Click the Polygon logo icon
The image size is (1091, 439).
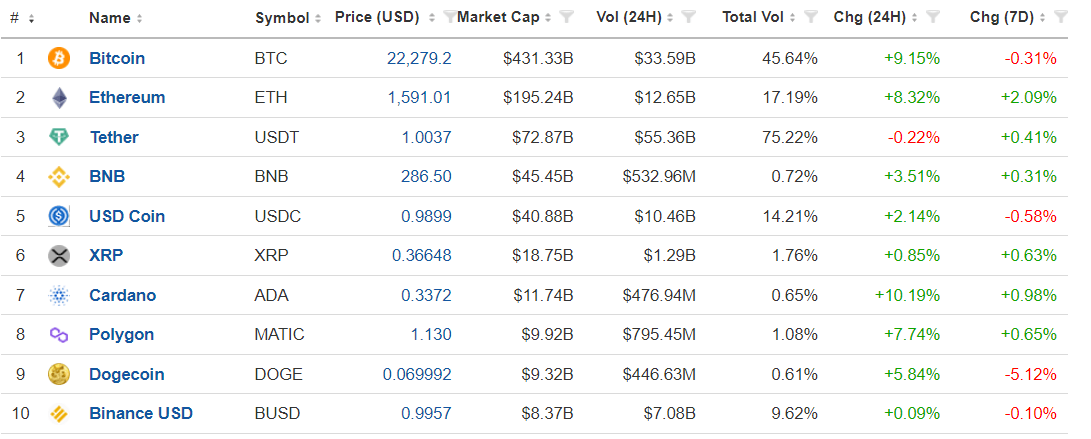59,335
